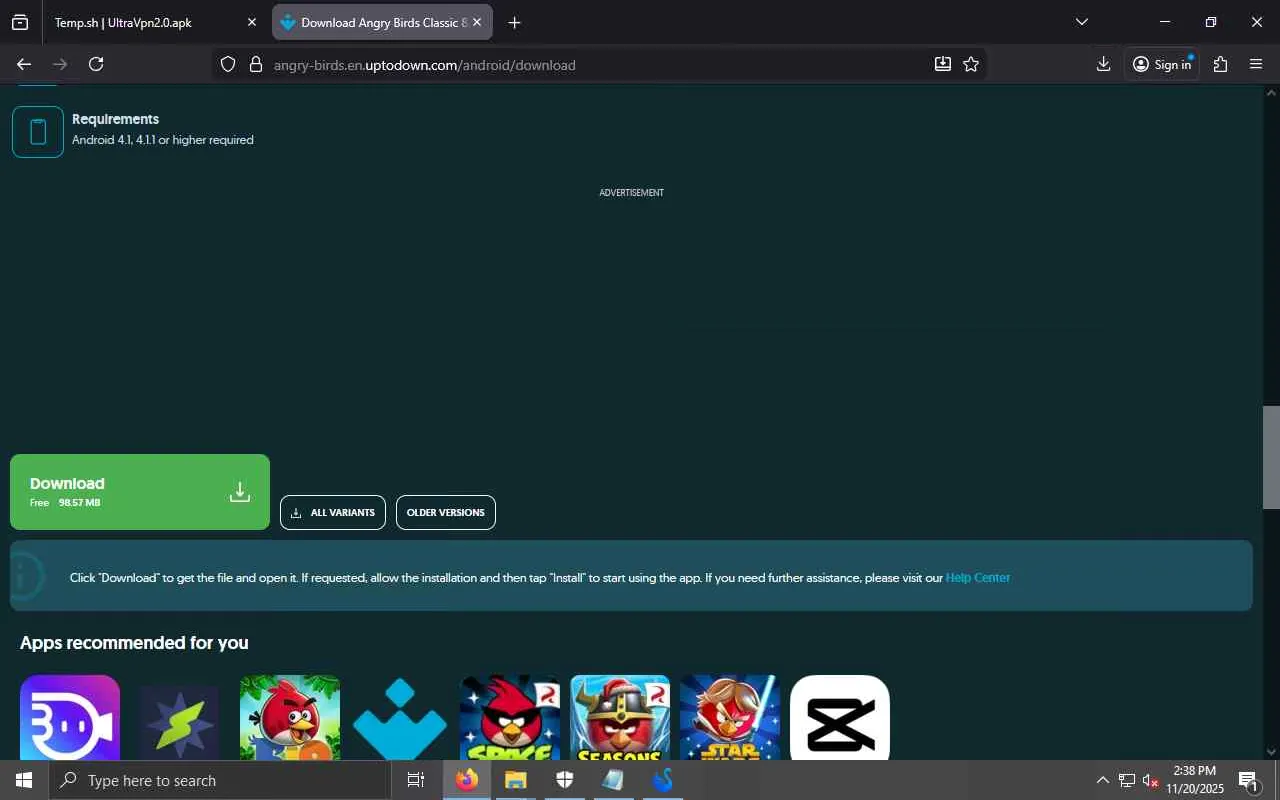Image resolution: width=1280 pixels, height=800 pixels.
Task: Go back to the previous page
Action: [x=24, y=64]
